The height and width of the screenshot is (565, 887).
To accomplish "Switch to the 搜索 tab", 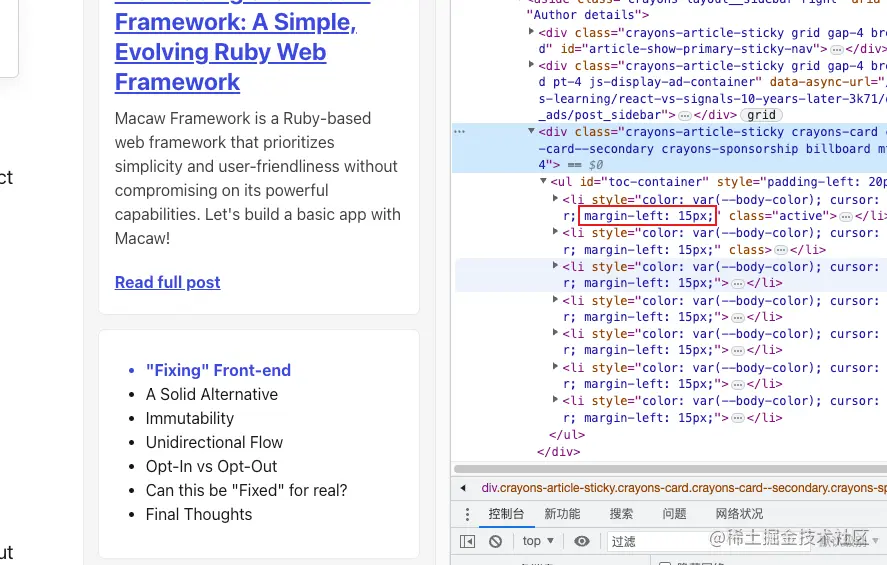I will point(621,514).
